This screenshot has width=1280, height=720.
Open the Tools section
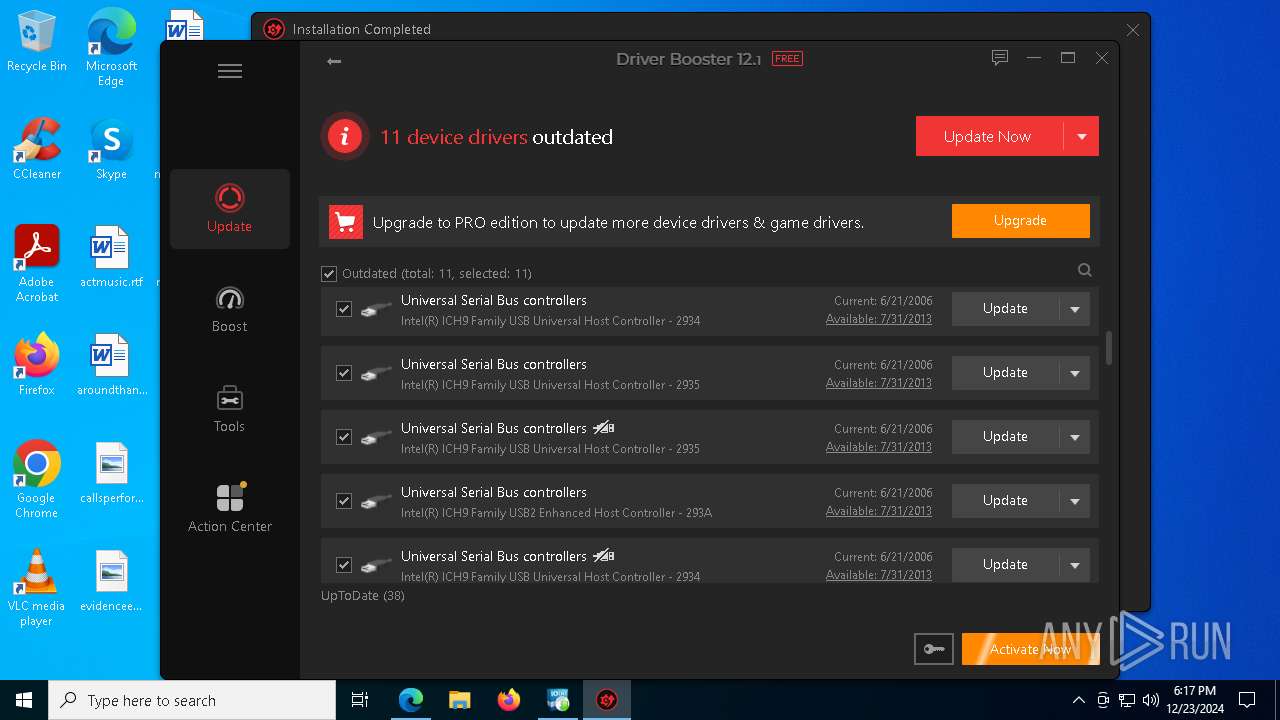tap(230, 409)
